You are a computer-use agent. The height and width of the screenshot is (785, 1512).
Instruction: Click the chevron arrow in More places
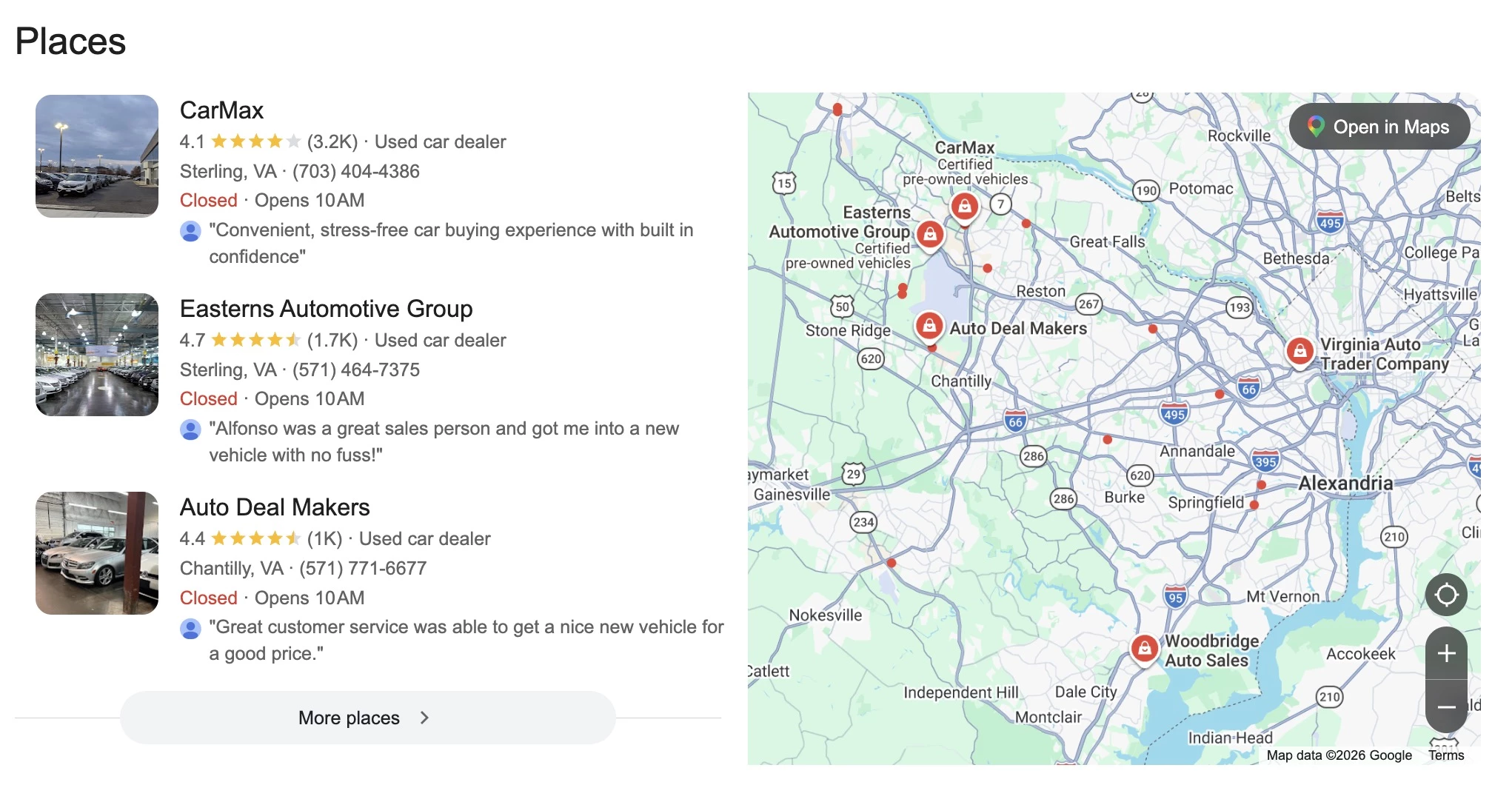pyautogui.click(x=424, y=718)
